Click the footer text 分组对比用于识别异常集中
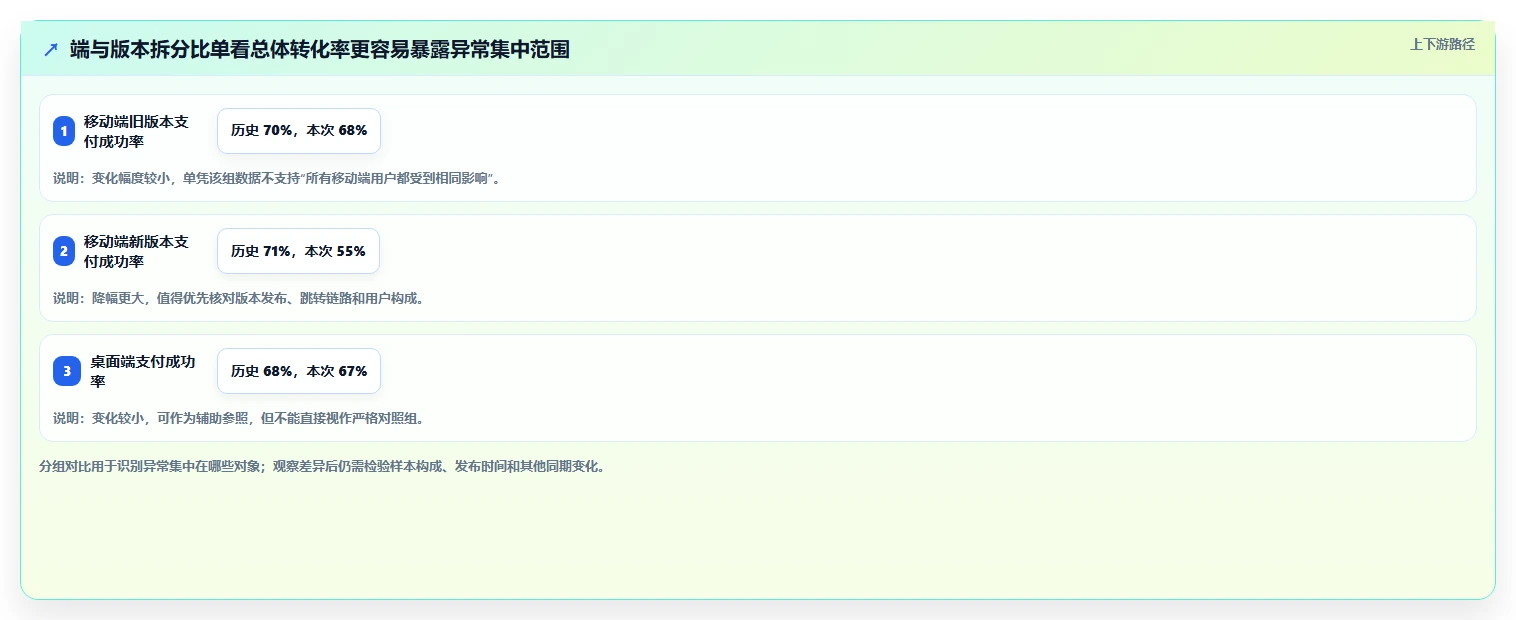This screenshot has height=620, width=1516. (322, 466)
